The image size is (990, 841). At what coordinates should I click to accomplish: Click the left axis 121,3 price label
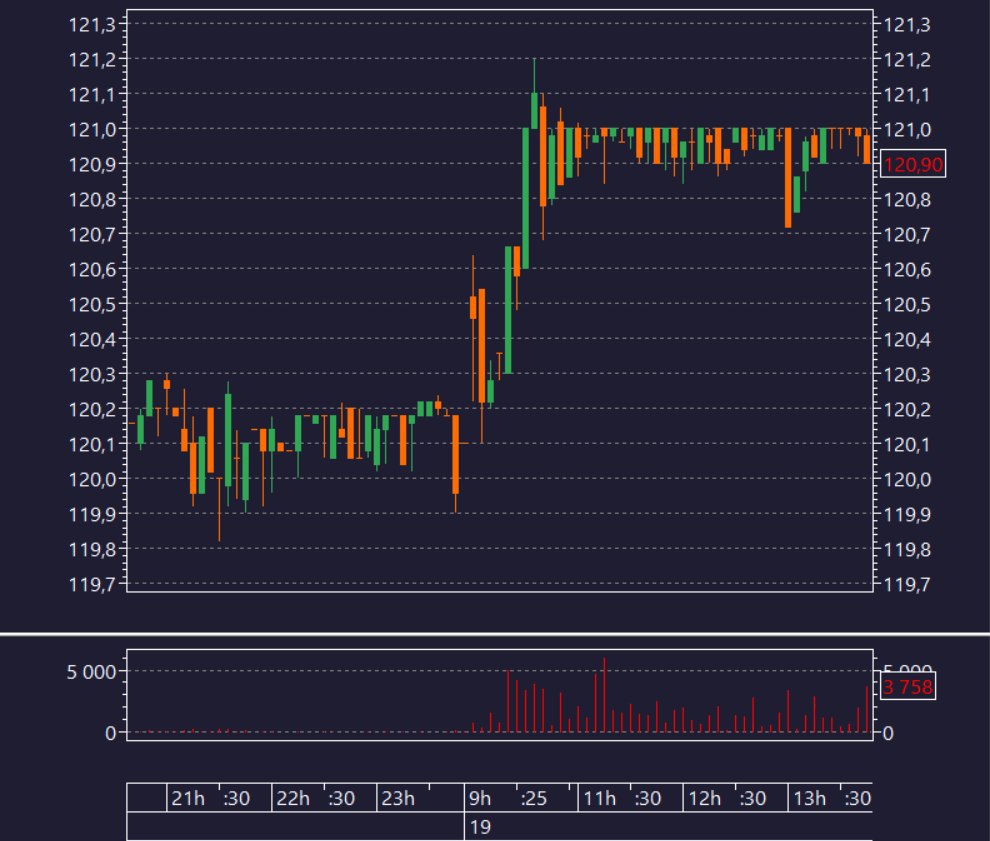click(92, 25)
